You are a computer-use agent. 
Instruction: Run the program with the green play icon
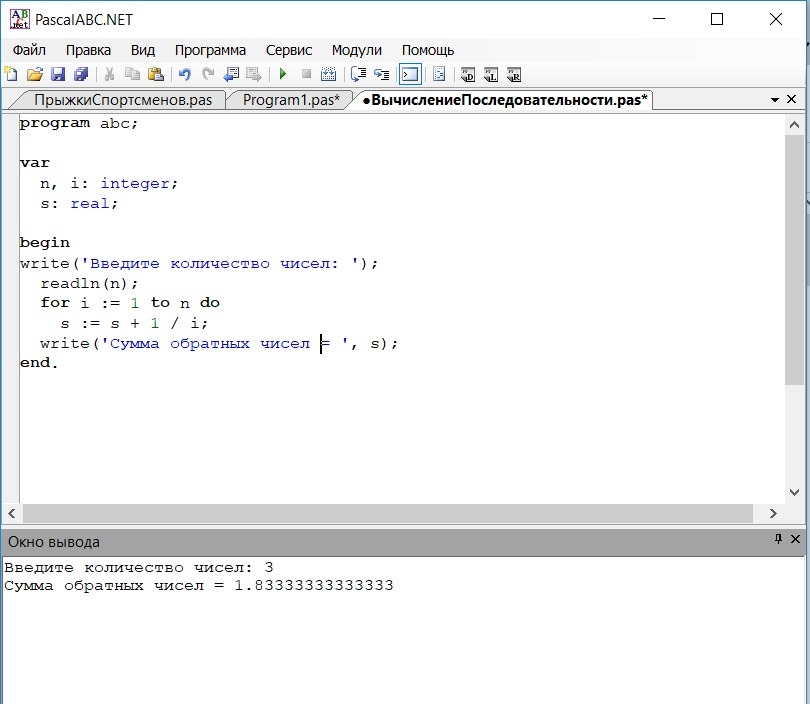[x=283, y=74]
